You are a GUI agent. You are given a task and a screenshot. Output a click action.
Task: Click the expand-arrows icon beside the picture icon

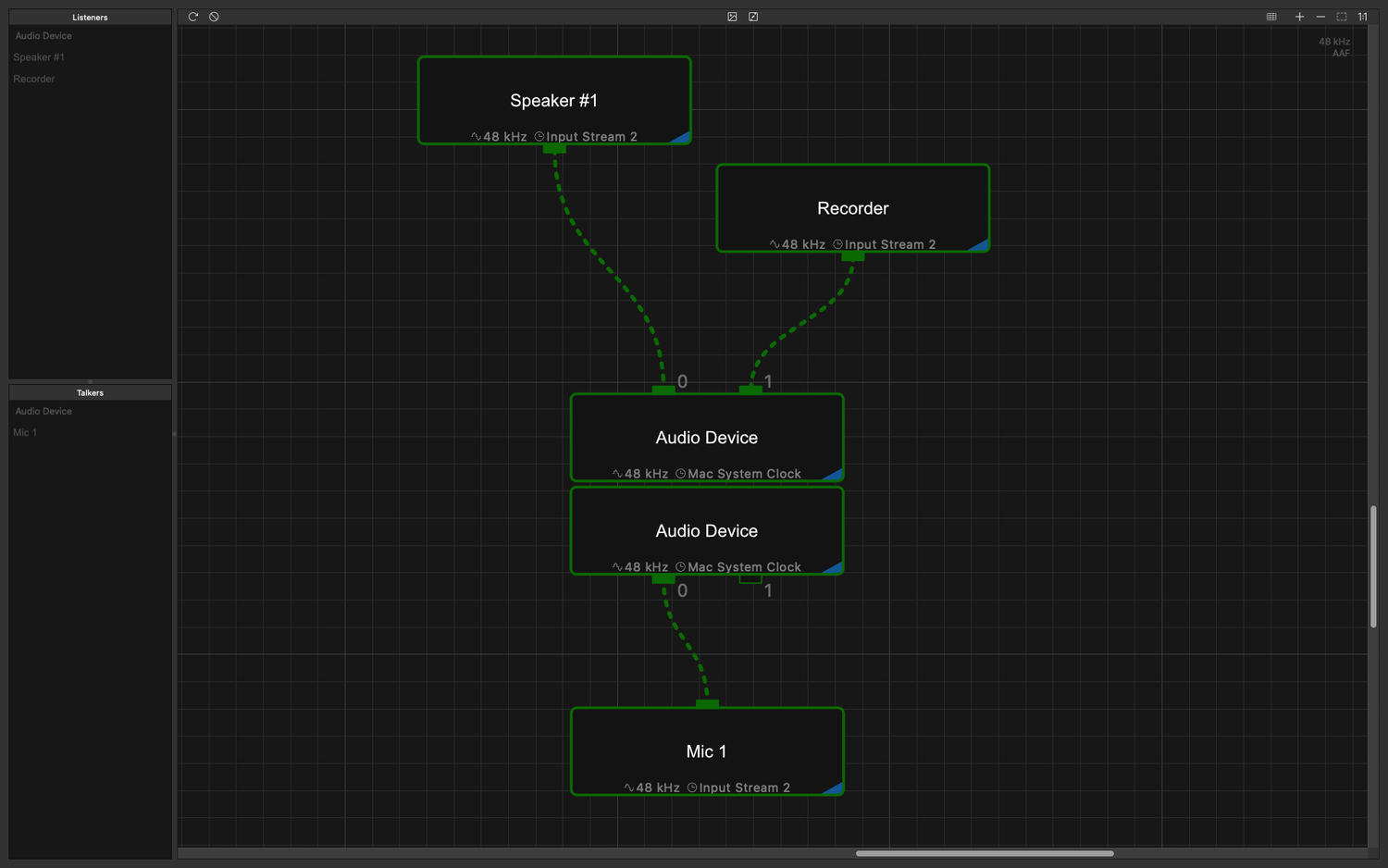[x=753, y=17]
